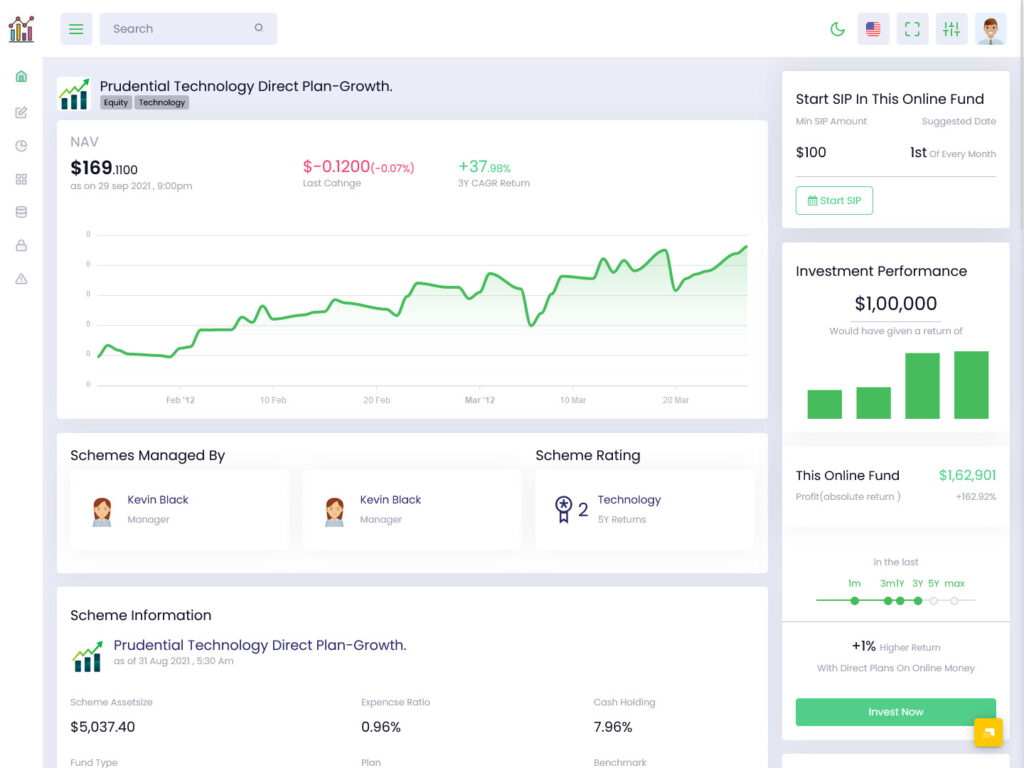Screen dimensions: 1024x768
Task: Toggle the hamburger menu button
Action: [76, 29]
